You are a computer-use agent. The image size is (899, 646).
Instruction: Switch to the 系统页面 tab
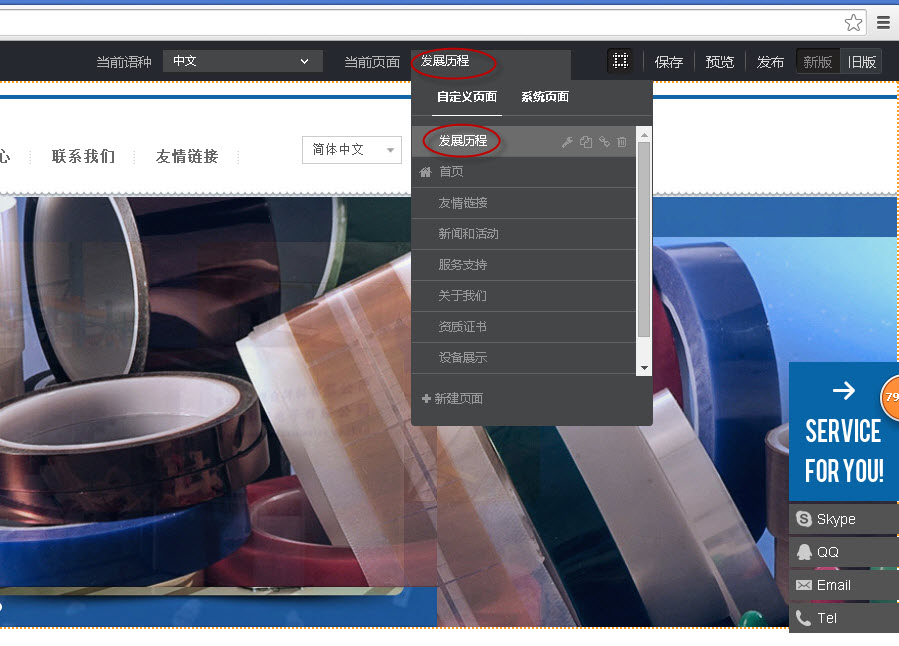(544, 97)
